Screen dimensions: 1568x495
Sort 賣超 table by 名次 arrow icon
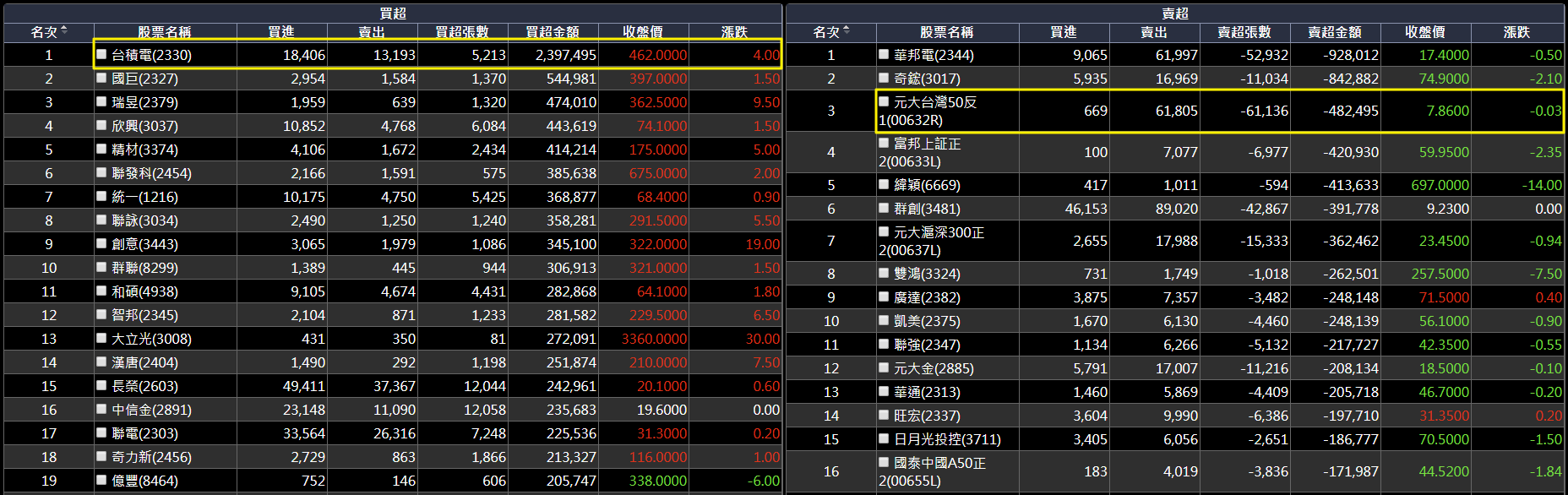[x=847, y=31]
